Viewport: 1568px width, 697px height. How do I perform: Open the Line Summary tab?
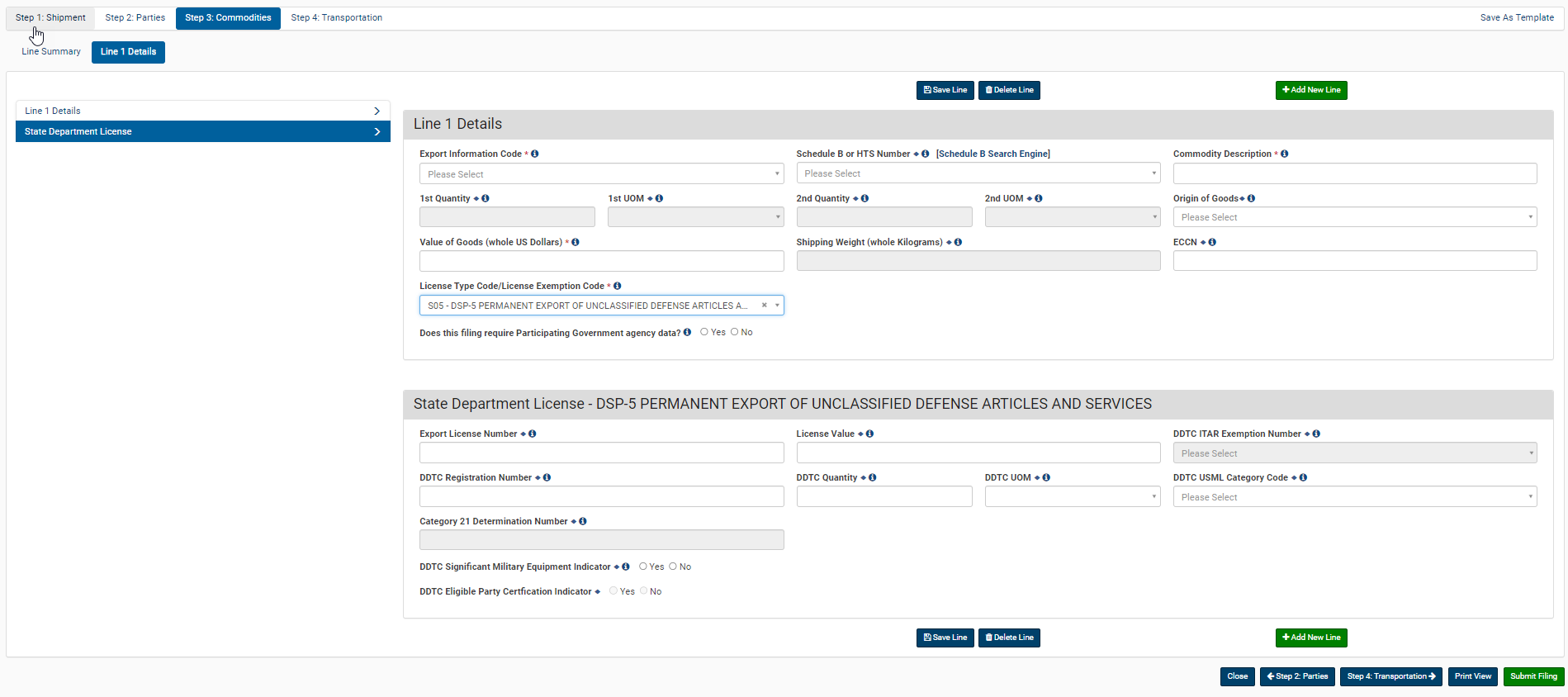[51, 51]
